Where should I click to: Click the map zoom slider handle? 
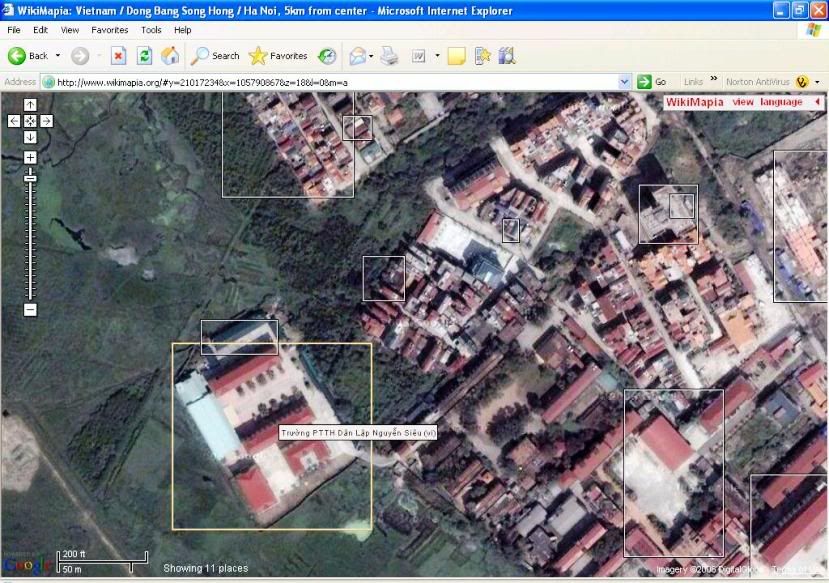pyautogui.click(x=30, y=177)
